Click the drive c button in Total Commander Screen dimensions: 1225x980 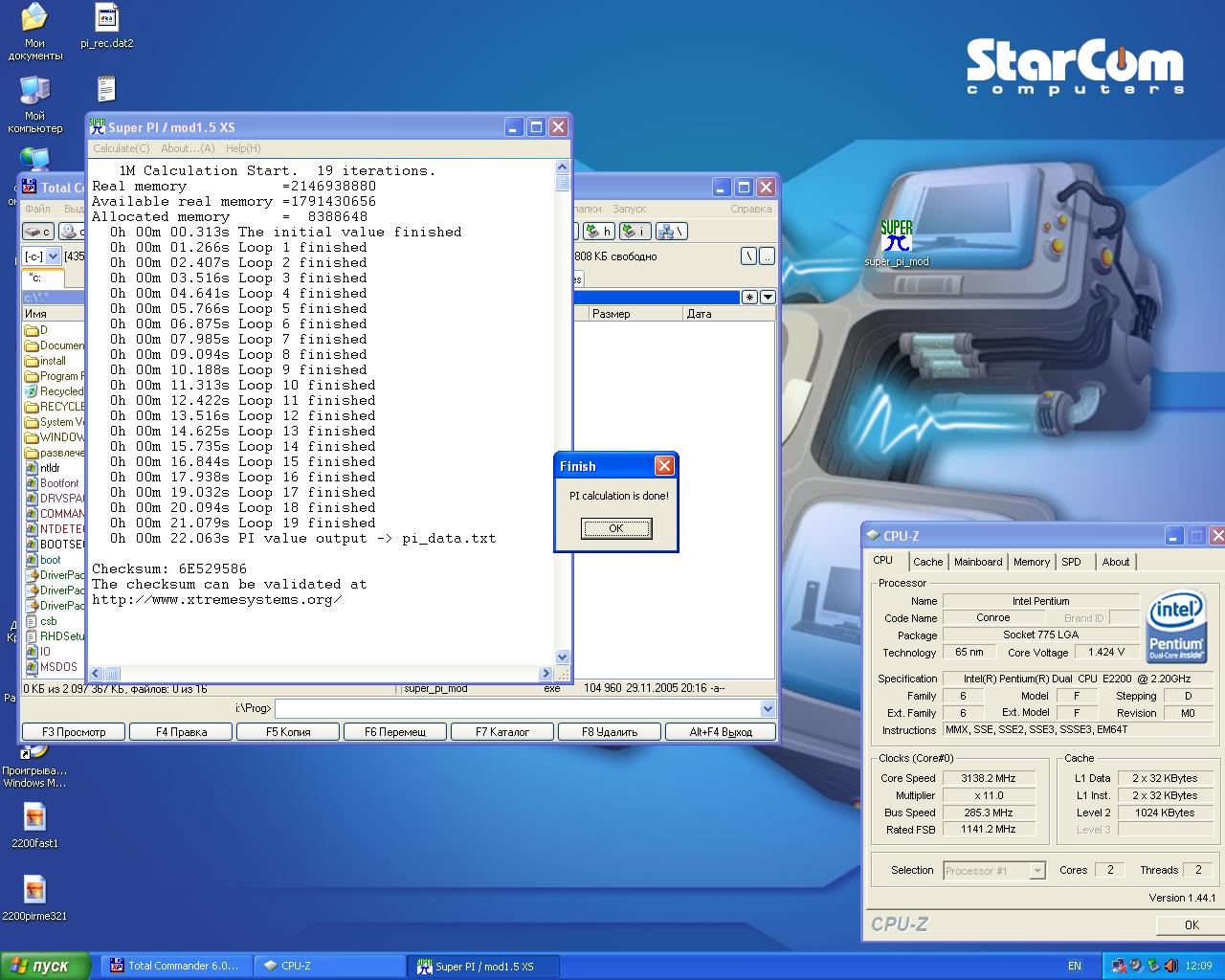pyautogui.click(x=38, y=232)
